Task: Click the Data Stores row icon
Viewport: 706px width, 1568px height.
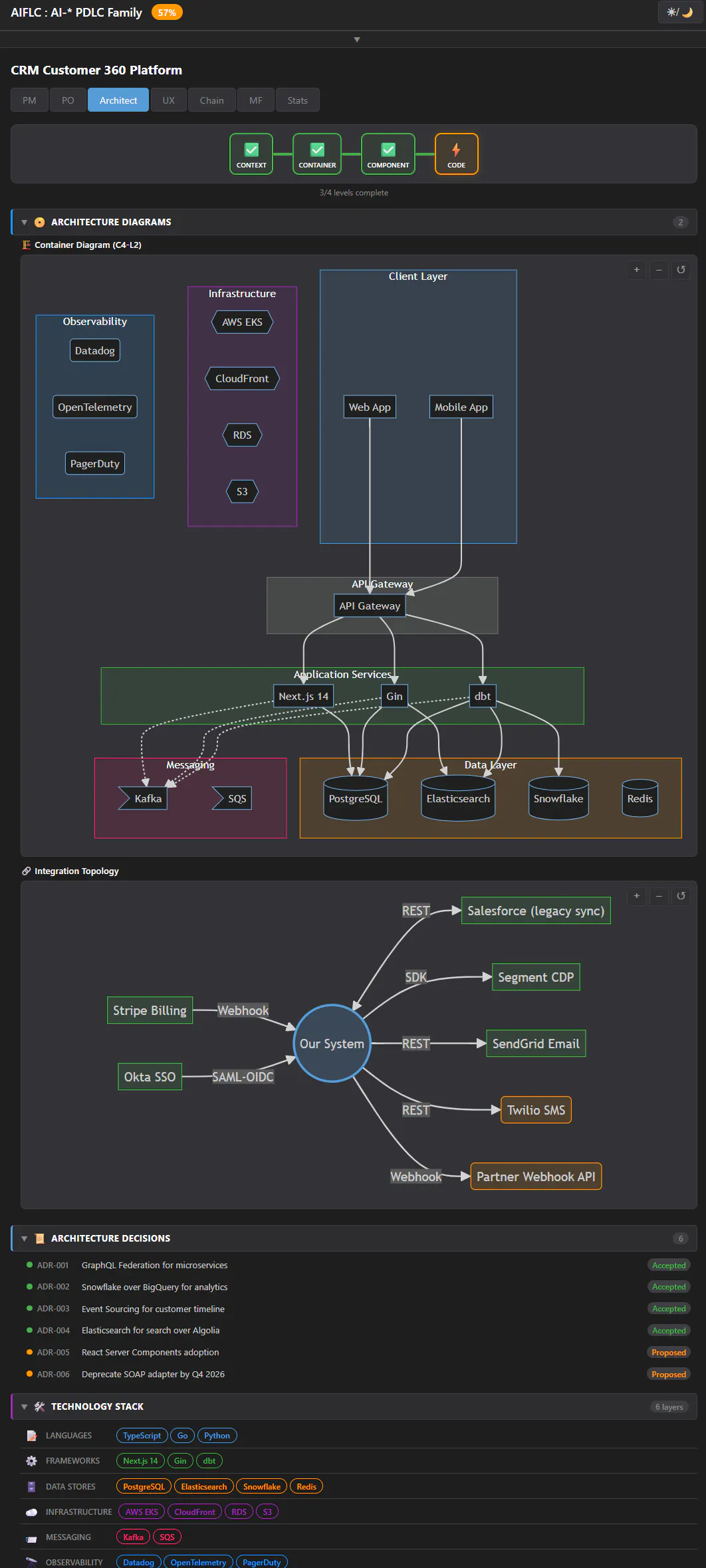Action: (x=31, y=1486)
